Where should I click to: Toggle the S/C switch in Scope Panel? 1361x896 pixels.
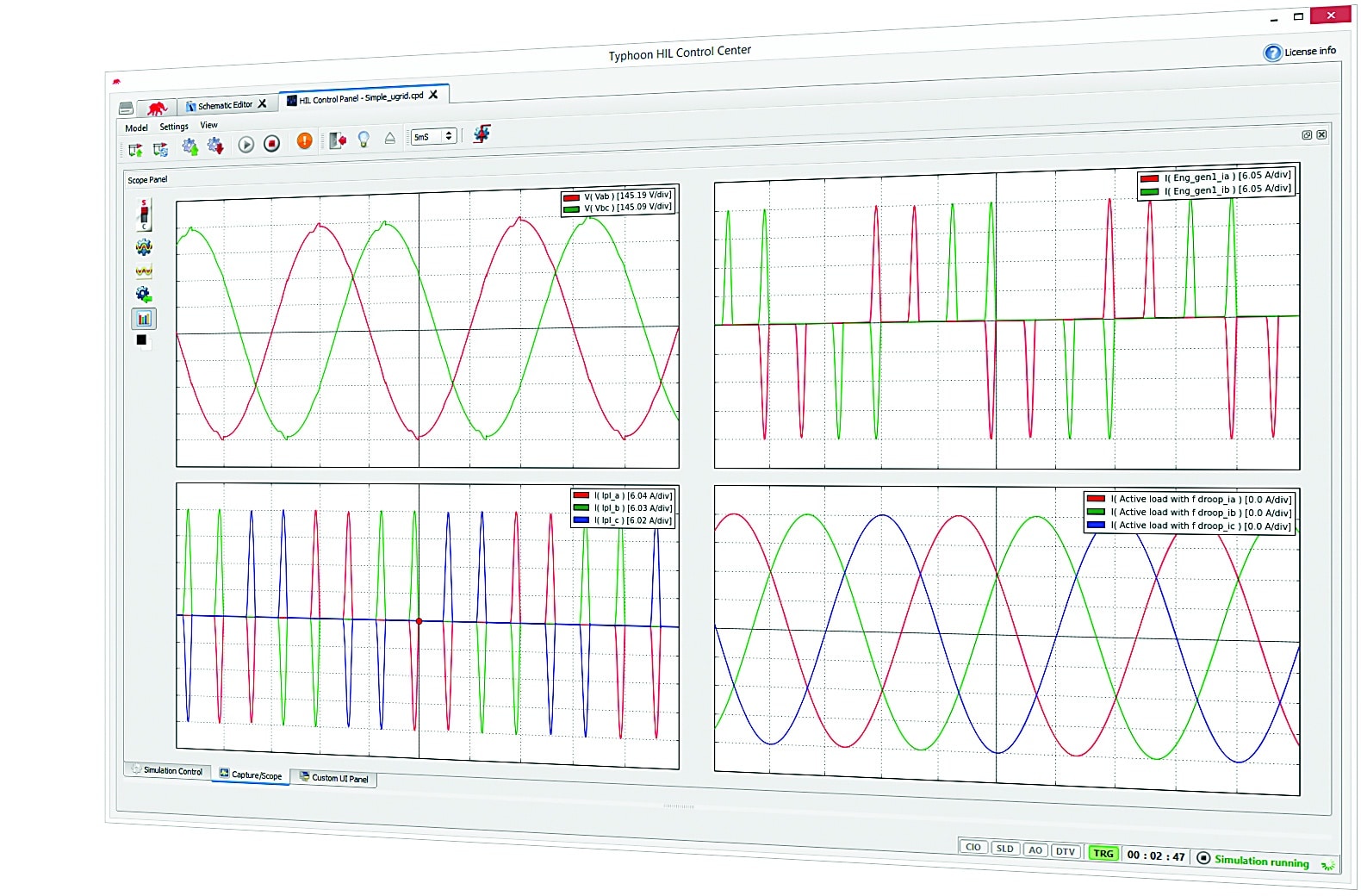point(144,215)
